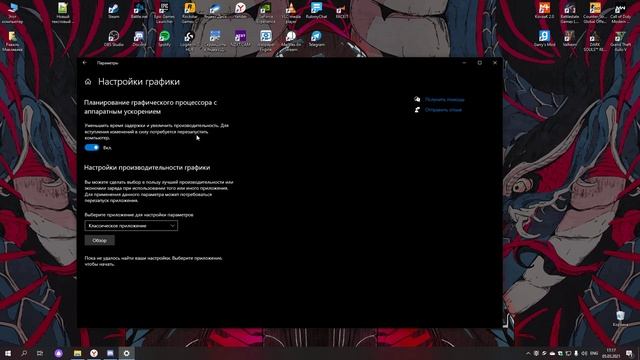
Task: Switch to Settings gear taskbar button
Action: click(x=127, y=353)
